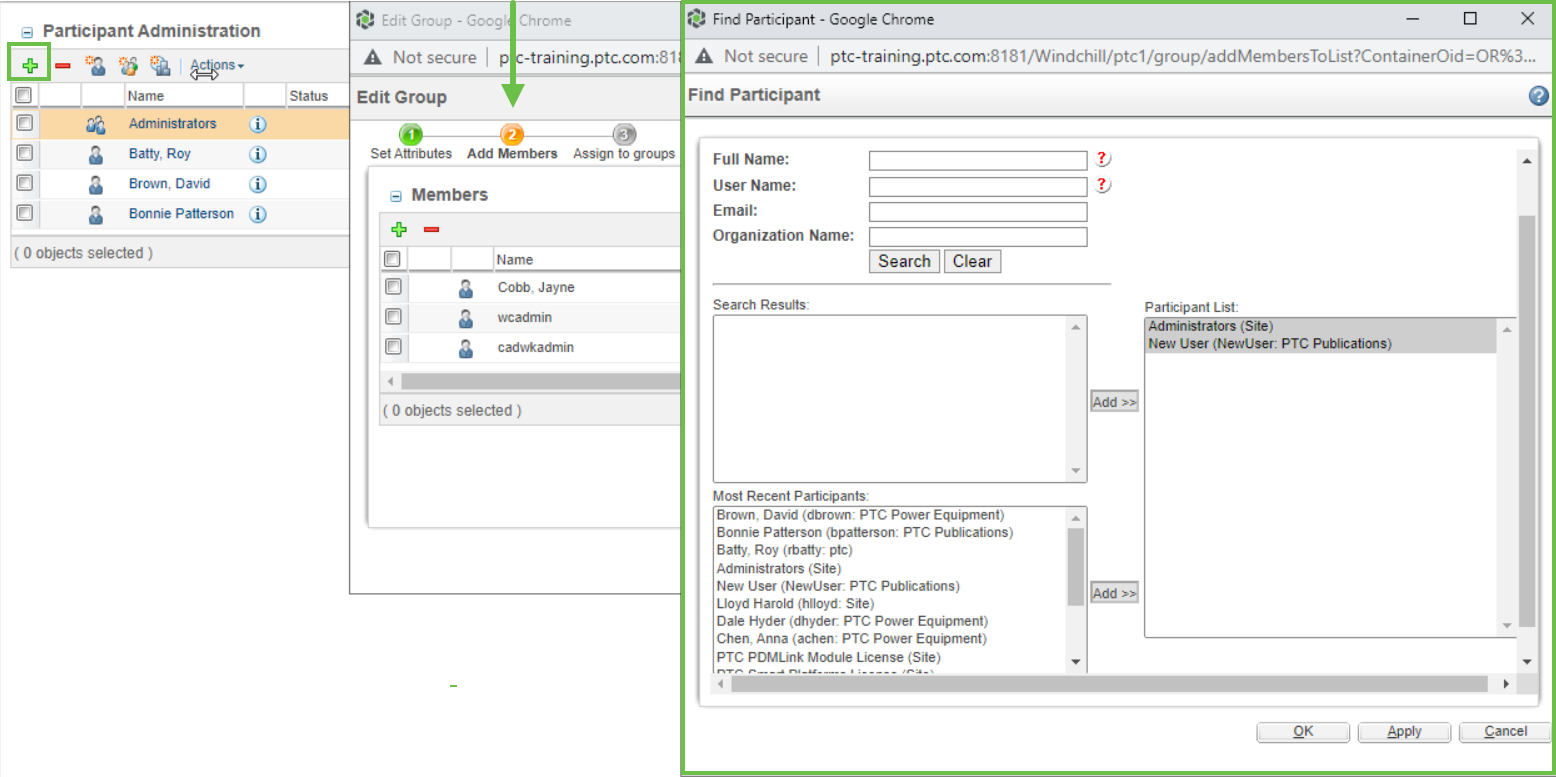
Task: Click the Clear button
Action: coord(972,261)
